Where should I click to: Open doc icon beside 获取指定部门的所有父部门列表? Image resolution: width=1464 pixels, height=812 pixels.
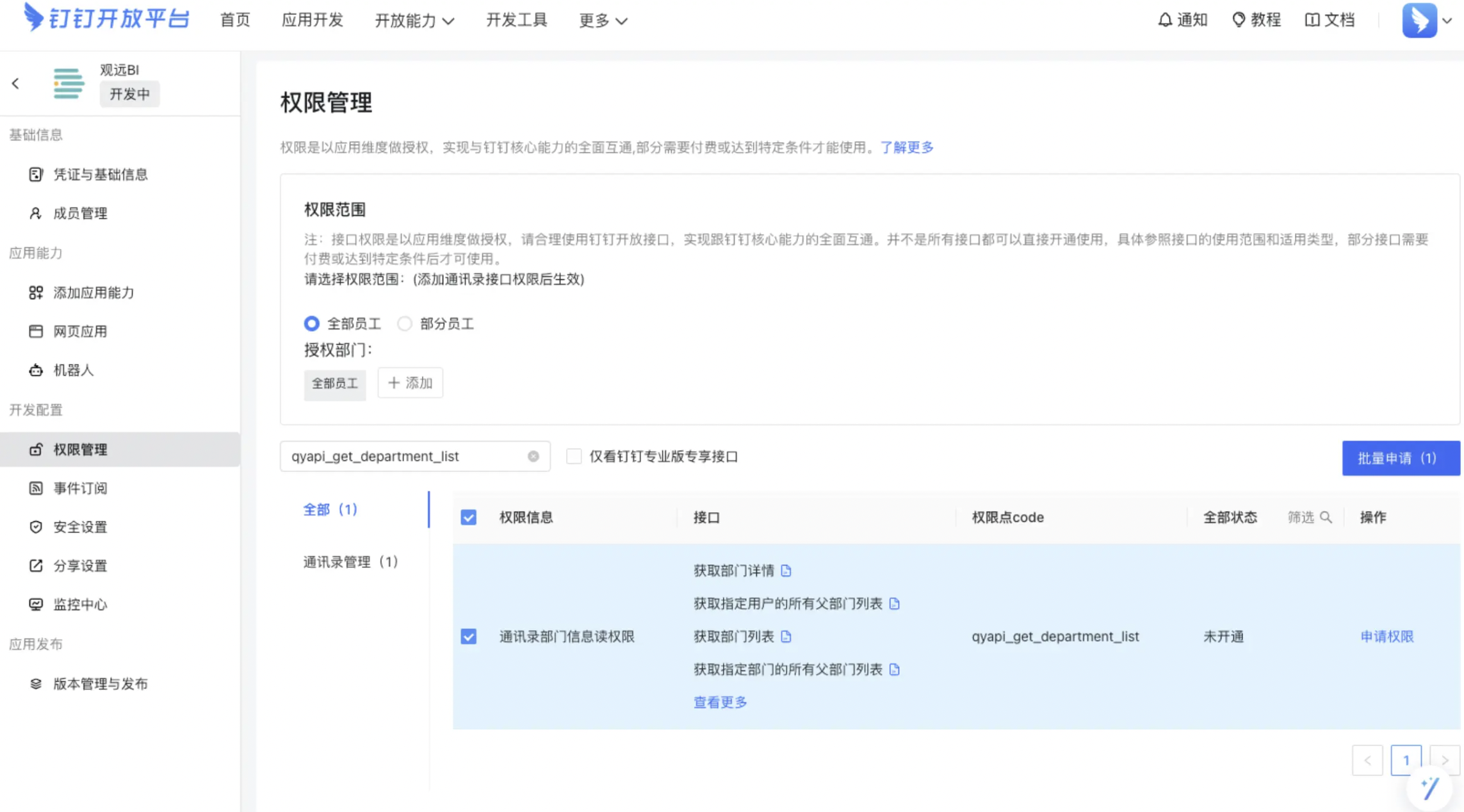coord(894,670)
